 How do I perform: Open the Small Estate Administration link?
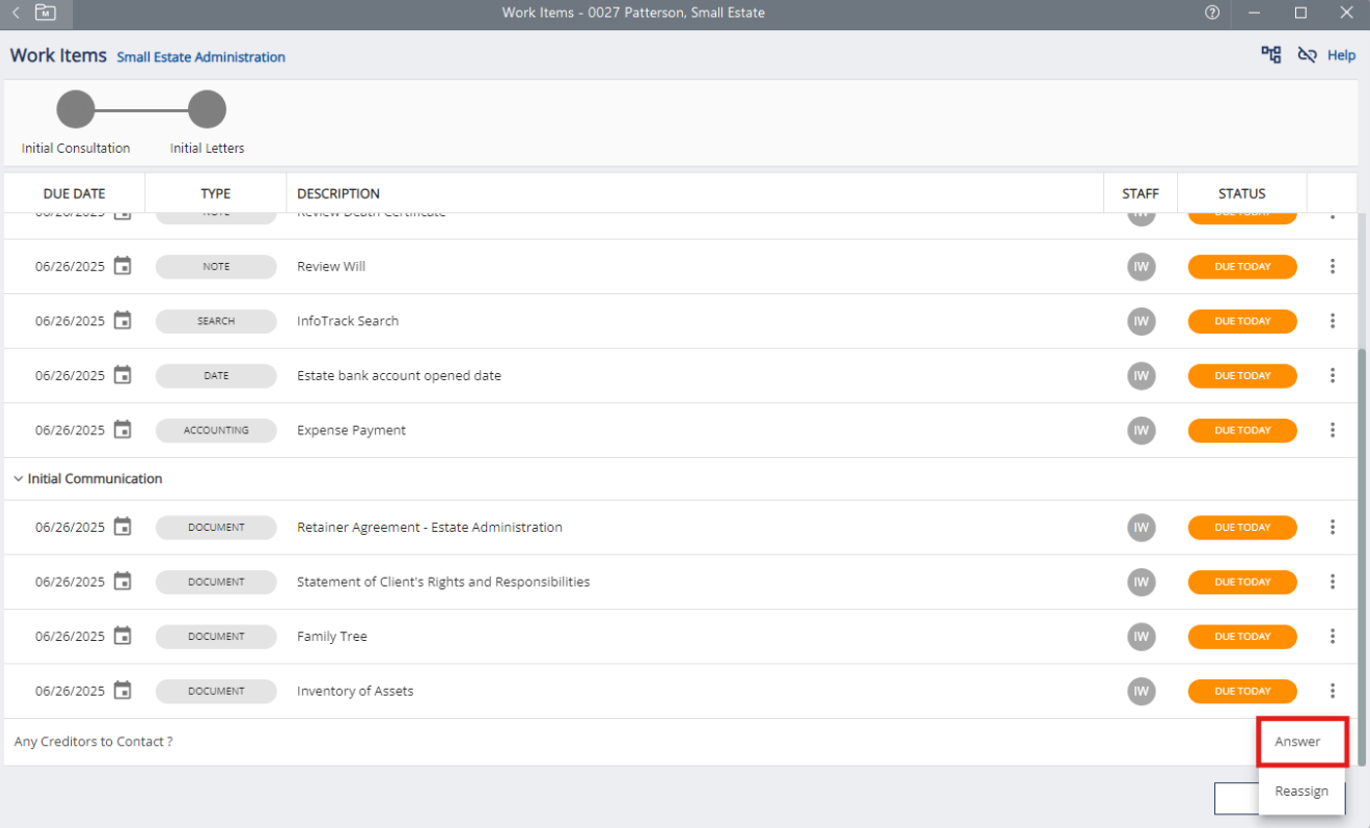tap(201, 57)
